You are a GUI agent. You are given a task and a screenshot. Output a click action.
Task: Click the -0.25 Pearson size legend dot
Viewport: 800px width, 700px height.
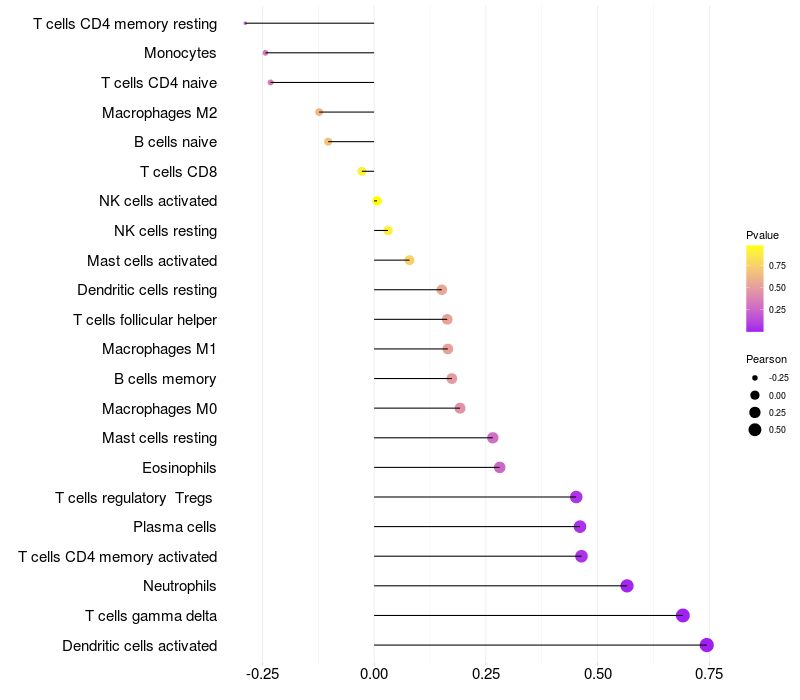[x=755, y=378]
